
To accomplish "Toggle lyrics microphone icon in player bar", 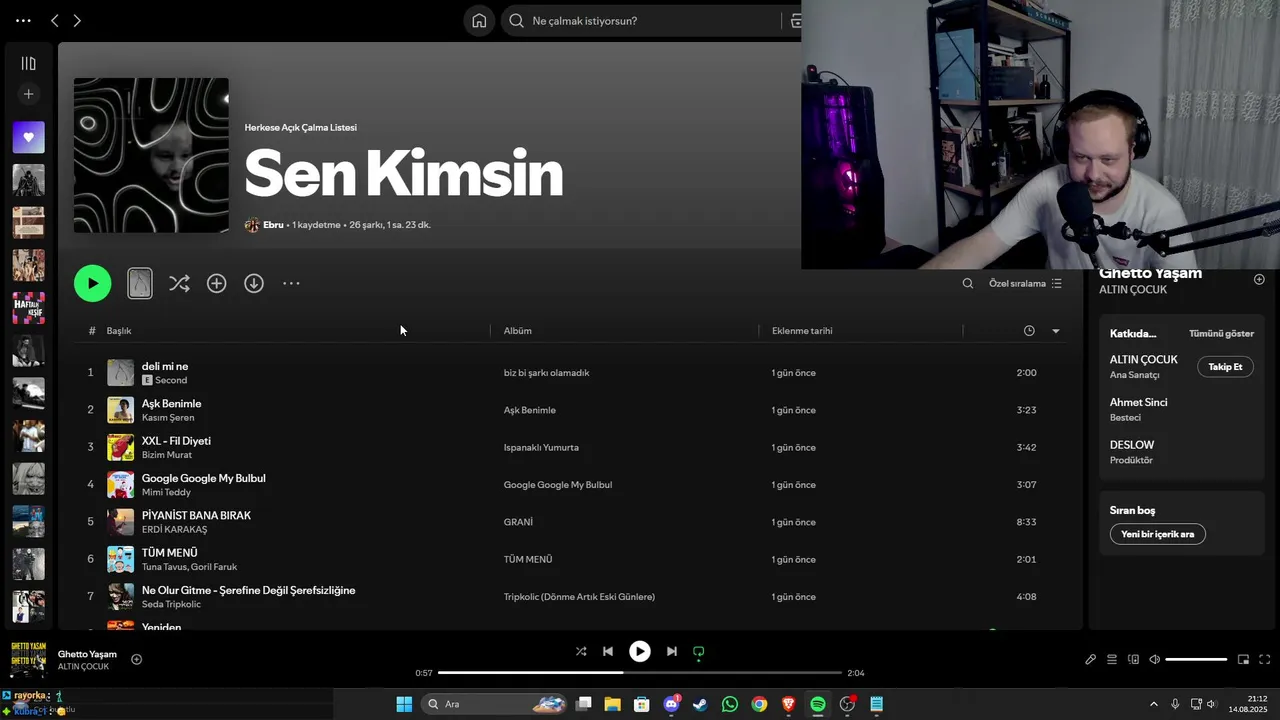I will pyautogui.click(x=1091, y=660).
